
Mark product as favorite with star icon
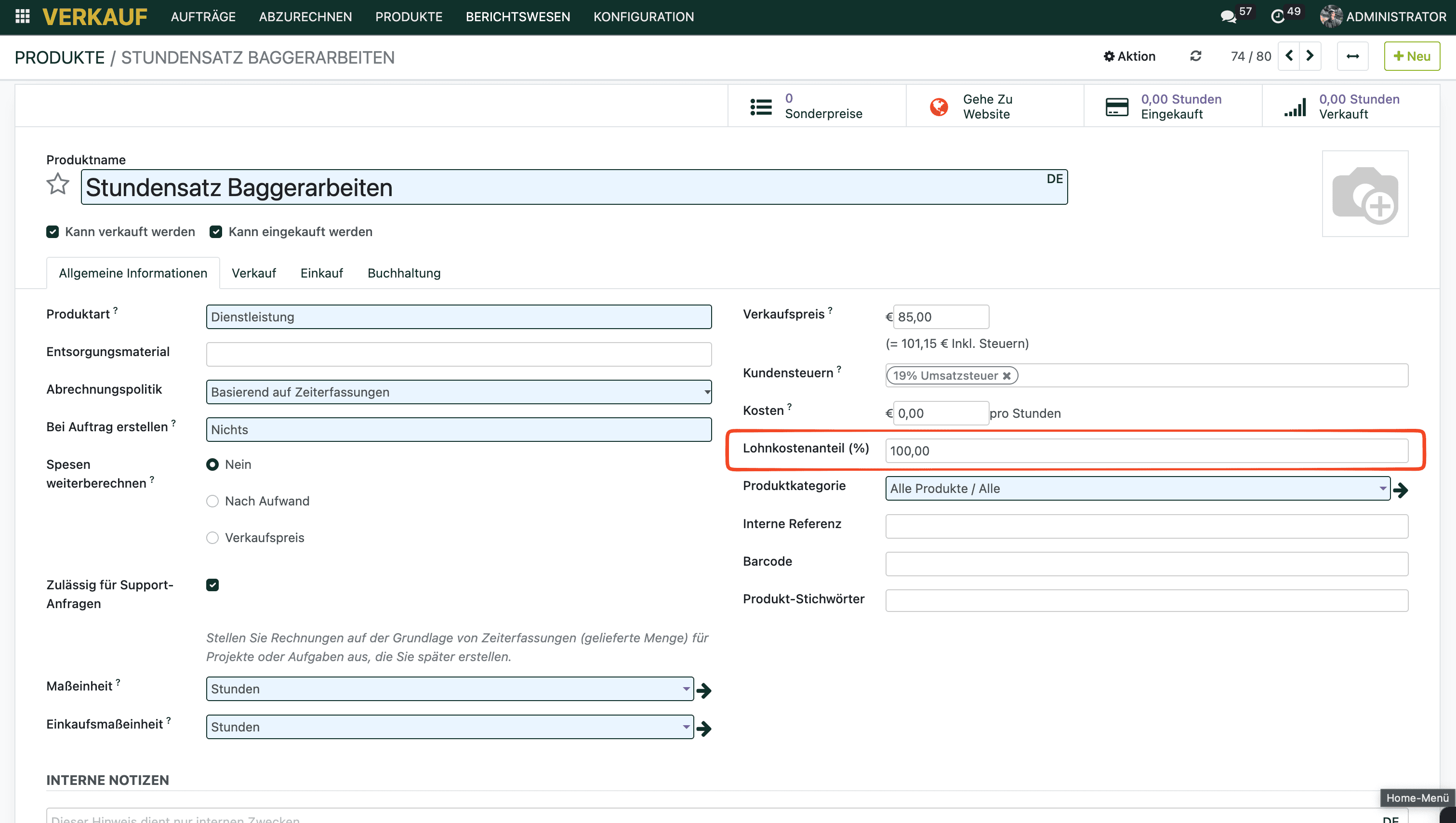[x=58, y=184]
